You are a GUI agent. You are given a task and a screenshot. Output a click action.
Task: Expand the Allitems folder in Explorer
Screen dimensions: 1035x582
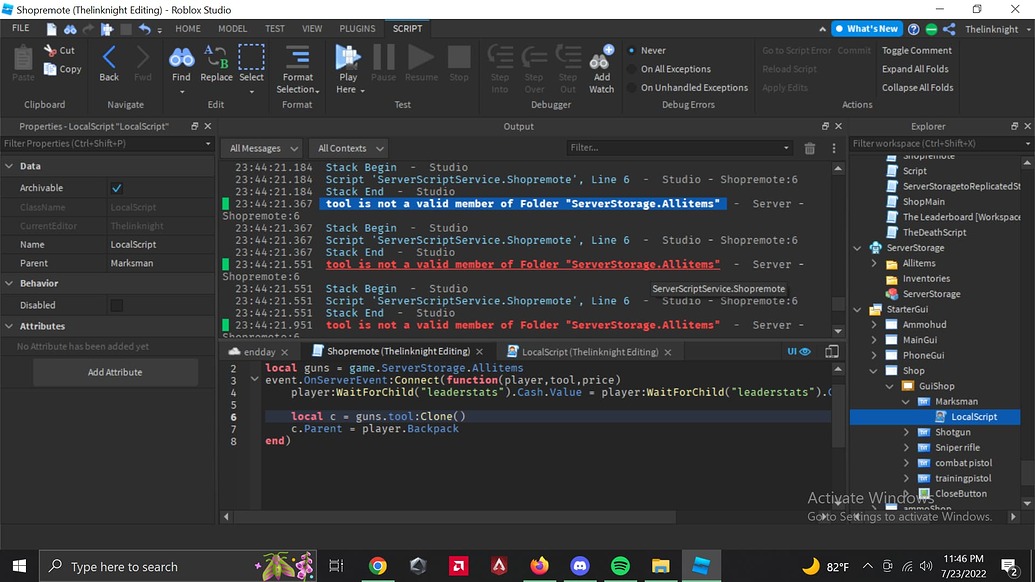click(874, 263)
